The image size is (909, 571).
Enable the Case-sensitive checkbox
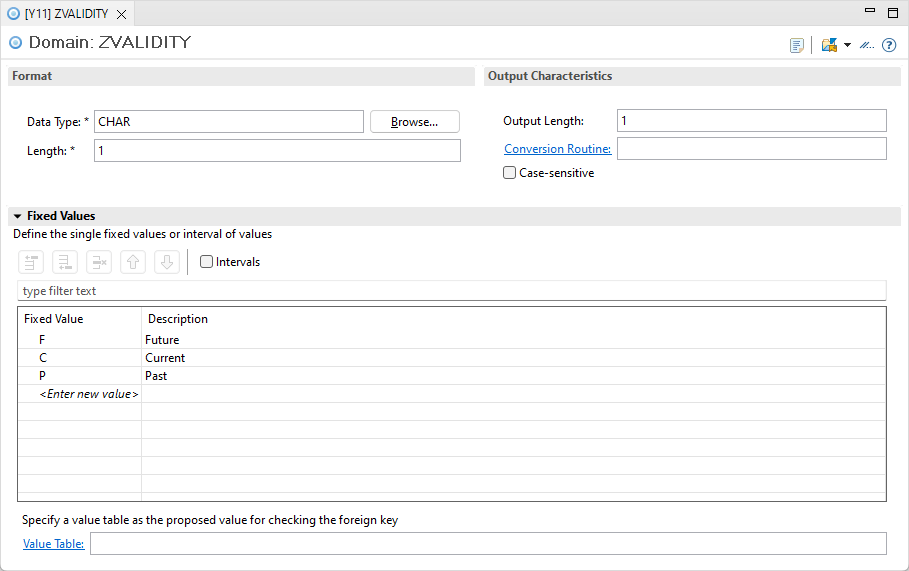click(510, 173)
